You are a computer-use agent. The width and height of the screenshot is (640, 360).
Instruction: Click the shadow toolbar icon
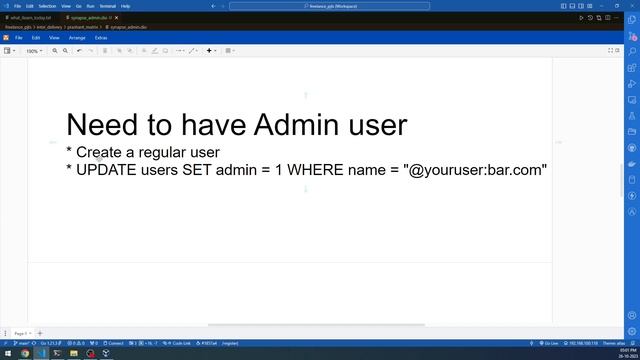pyautogui.click(x=165, y=51)
